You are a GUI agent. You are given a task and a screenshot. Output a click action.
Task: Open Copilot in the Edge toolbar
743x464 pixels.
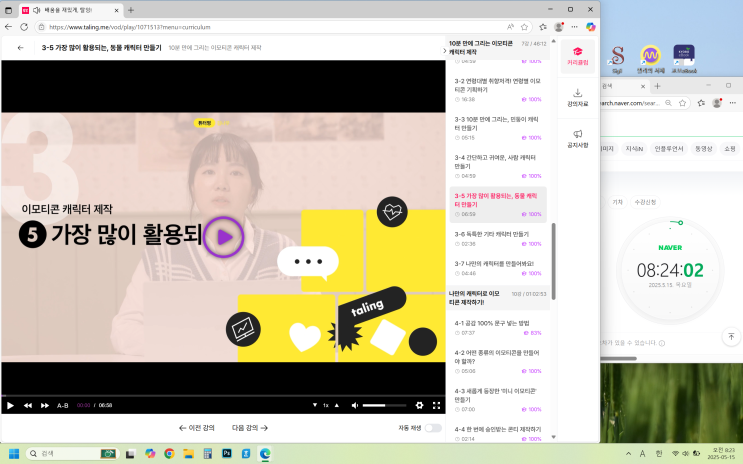(x=590, y=27)
